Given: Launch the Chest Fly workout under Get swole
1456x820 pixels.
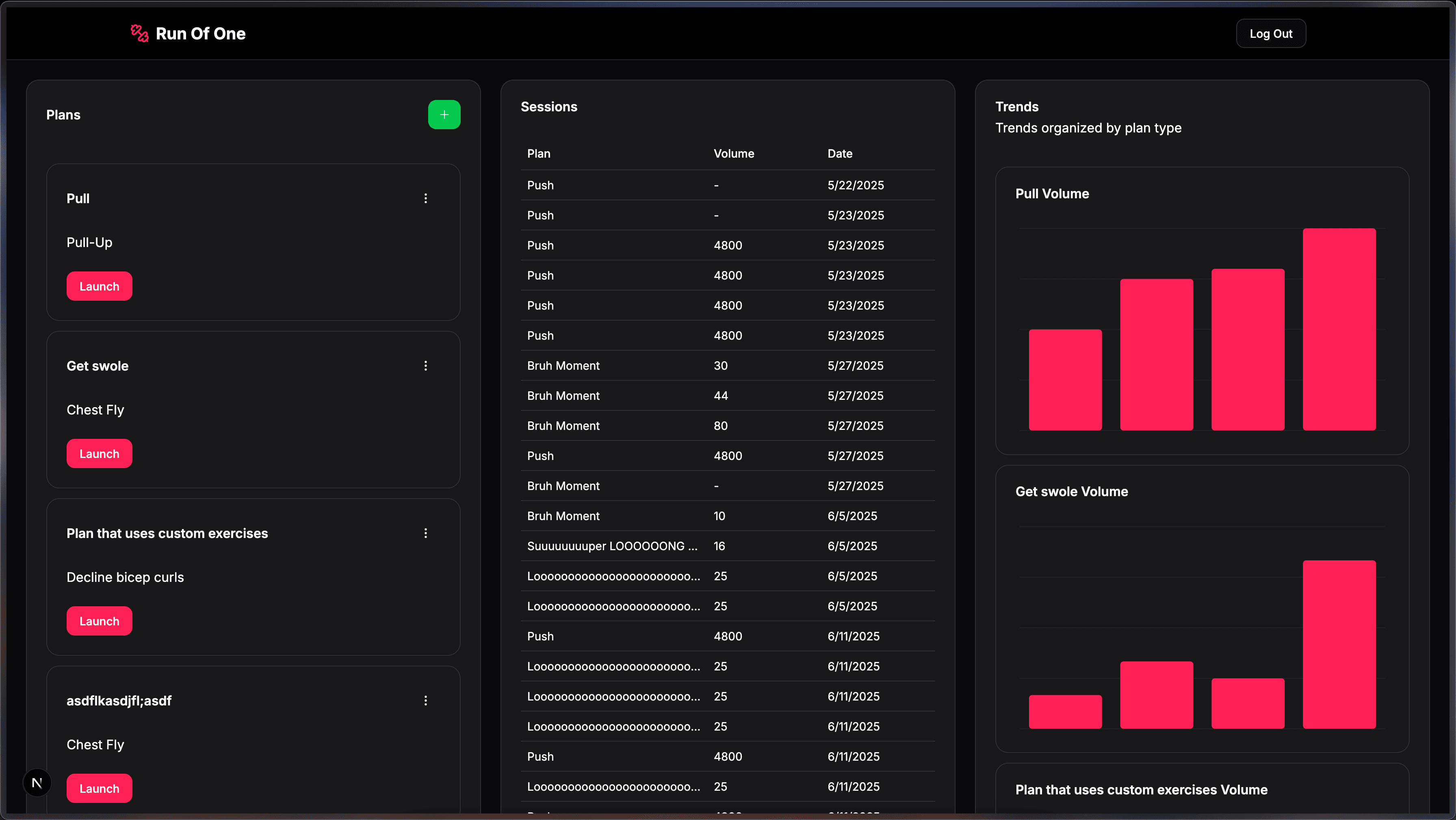Looking at the screenshot, I should pyautogui.click(x=99, y=453).
